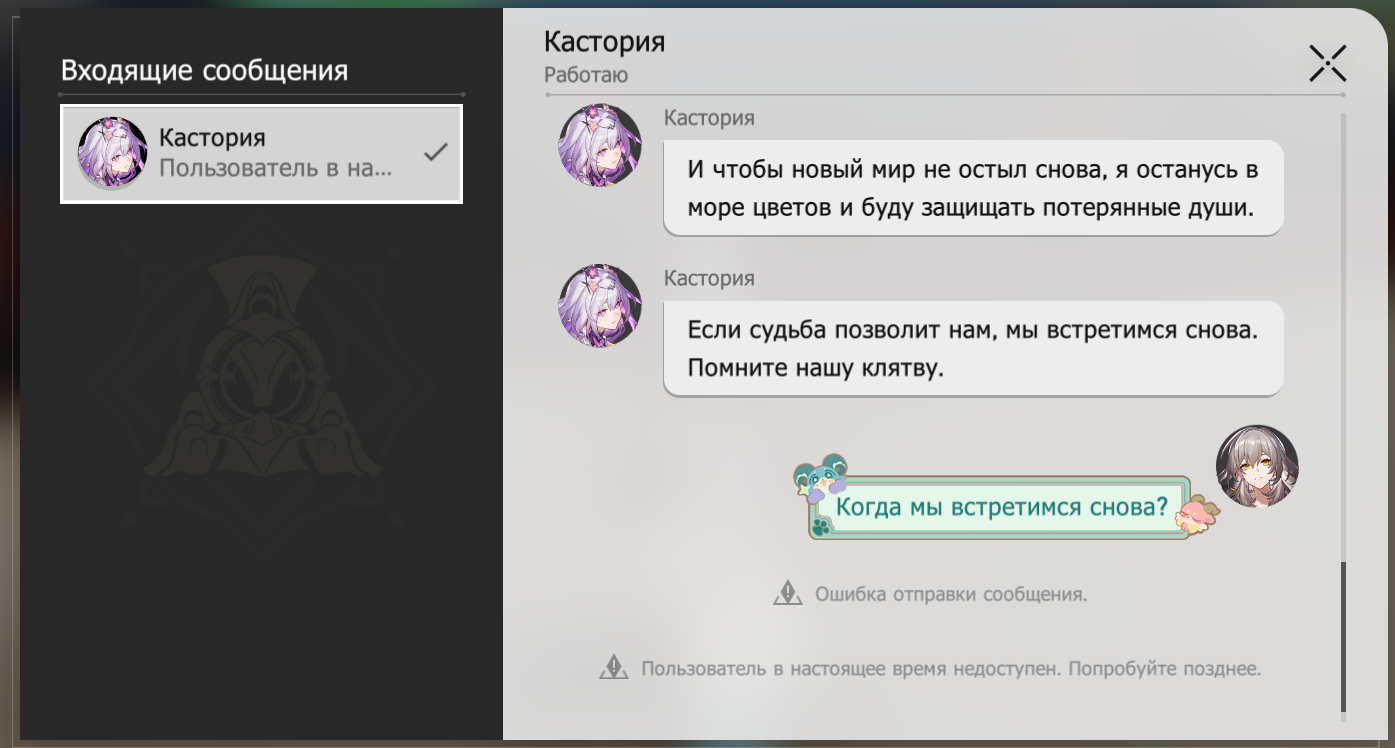Click the pink creature sticker on the reply bubble
Screen dimensions: 1395x748
(1198, 515)
